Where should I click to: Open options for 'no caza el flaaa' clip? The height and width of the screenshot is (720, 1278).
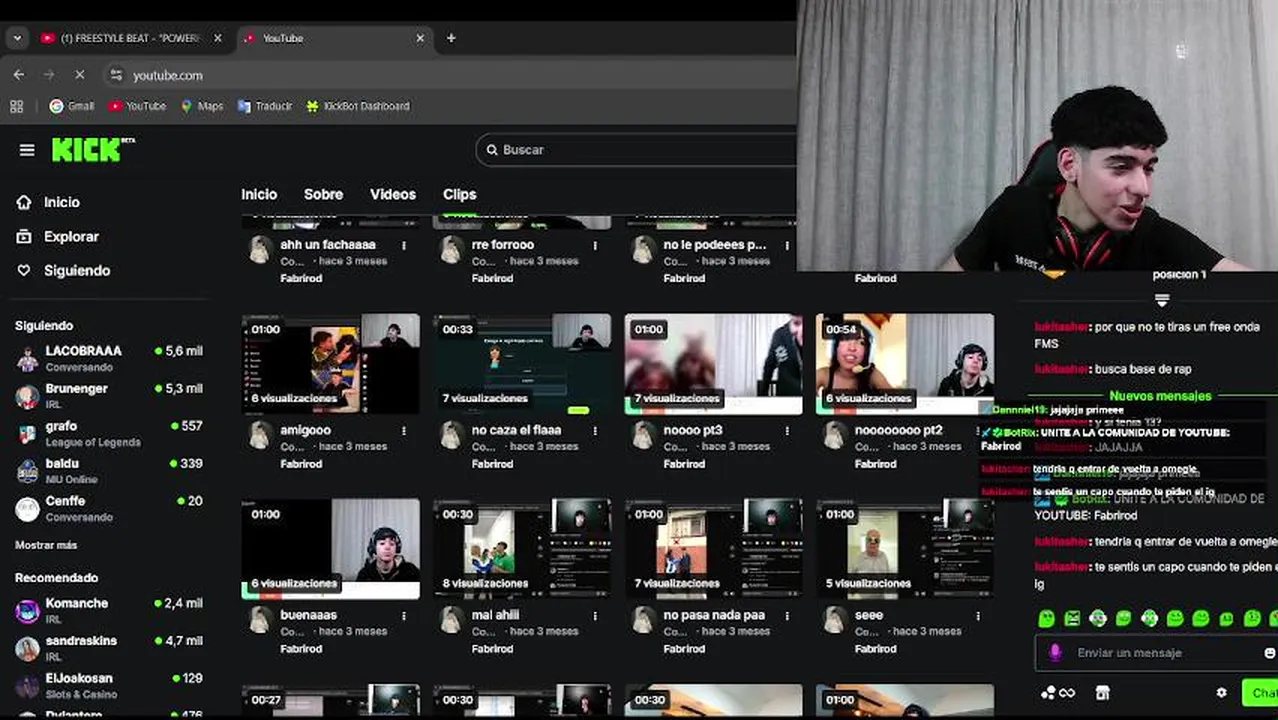coord(595,431)
